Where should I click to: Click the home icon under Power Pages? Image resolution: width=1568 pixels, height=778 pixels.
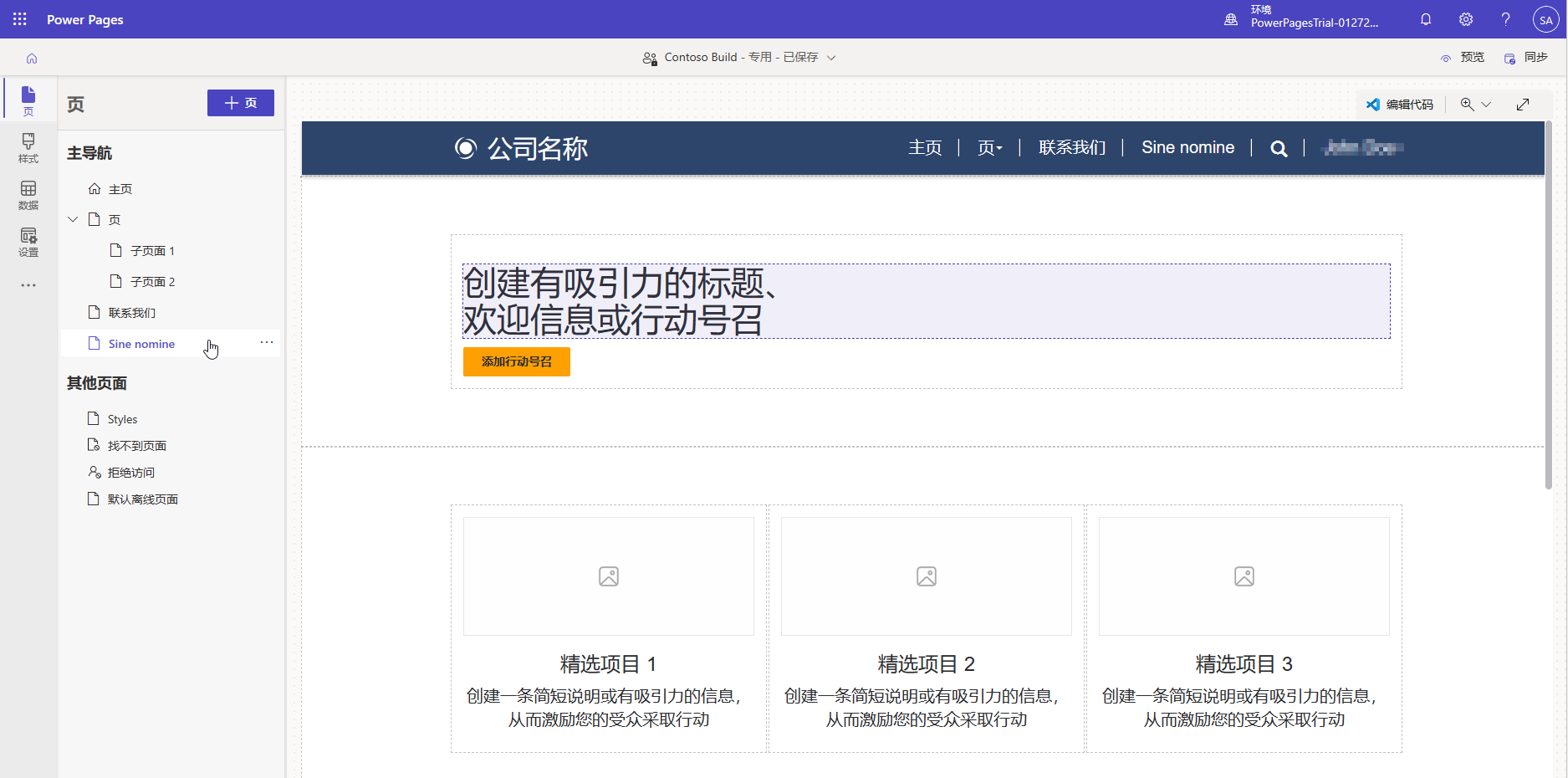[31, 58]
